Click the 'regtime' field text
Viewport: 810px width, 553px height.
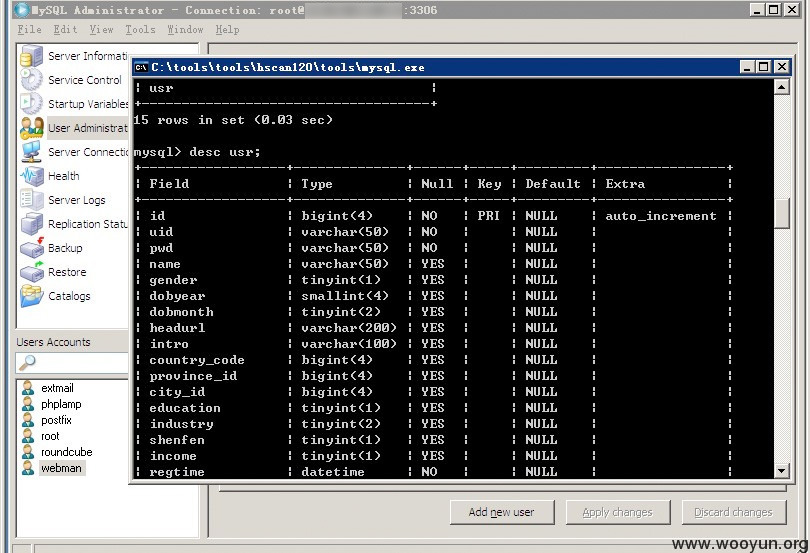click(177, 472)
